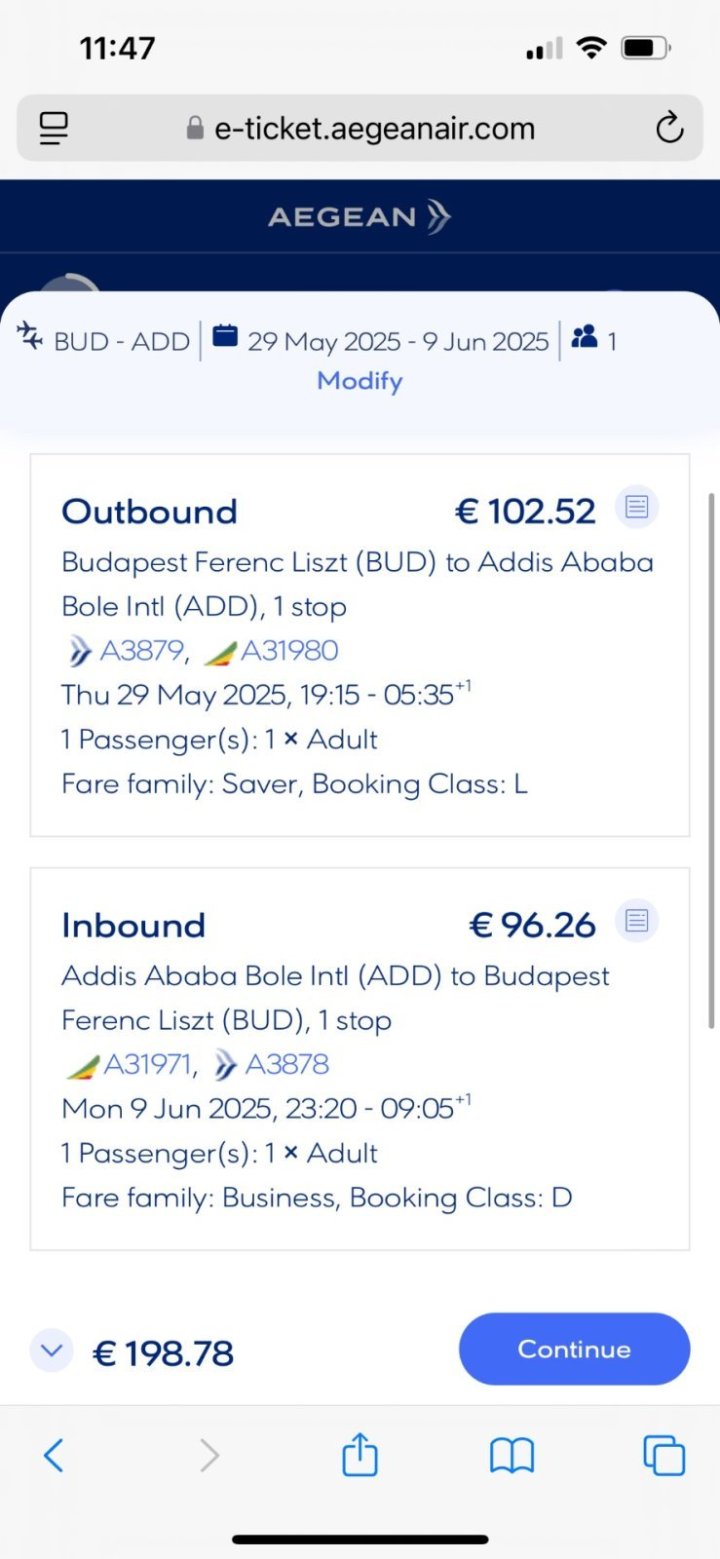Image resolution: width=720 pixels, height=1559 pixels.
Task: Tap the Aegean logo in header
Action: [x=360, y=216]
